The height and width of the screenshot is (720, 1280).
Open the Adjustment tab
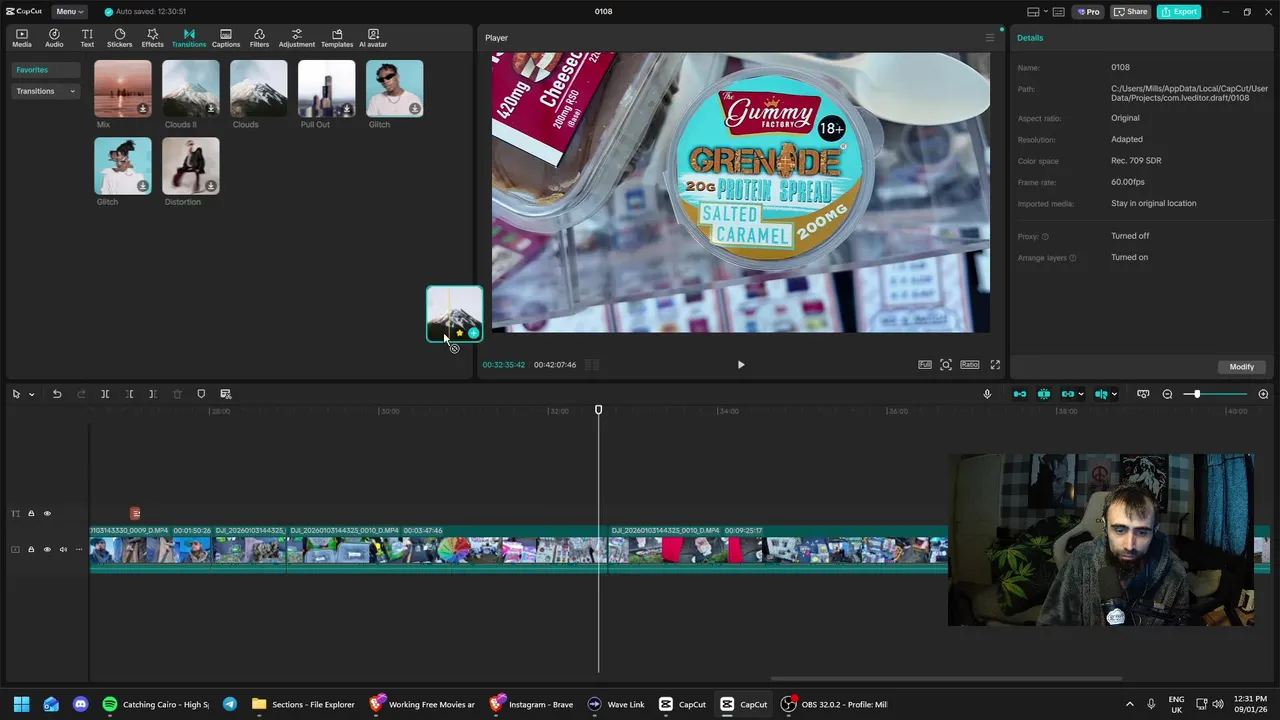click(x=296, y=38)
